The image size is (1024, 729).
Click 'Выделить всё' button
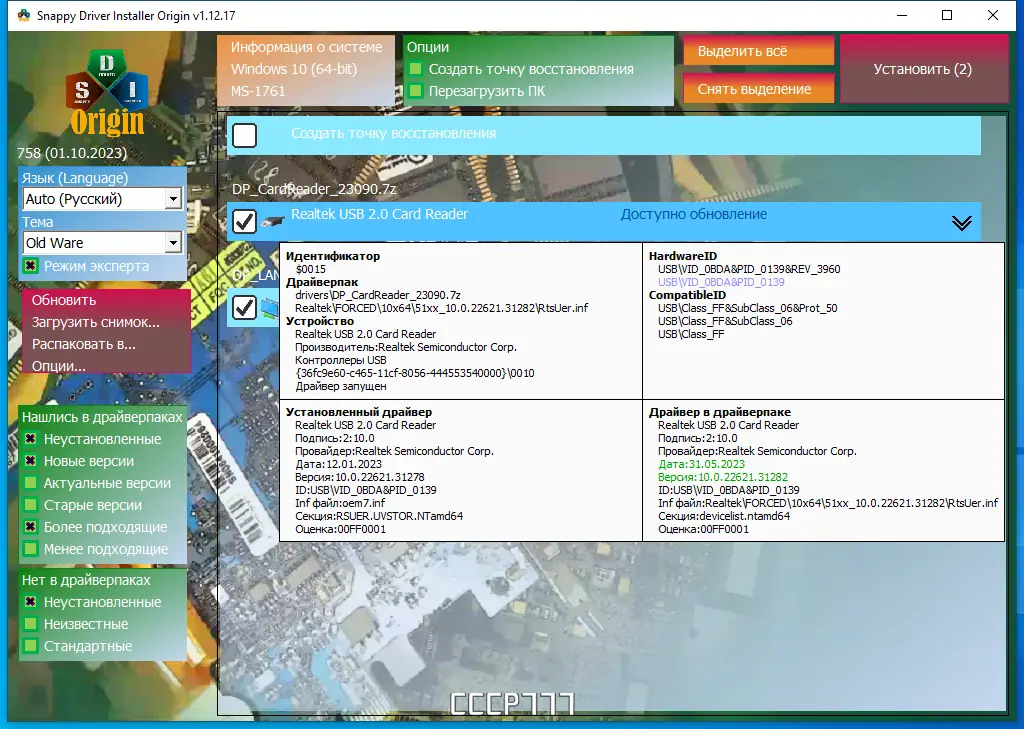759,51
